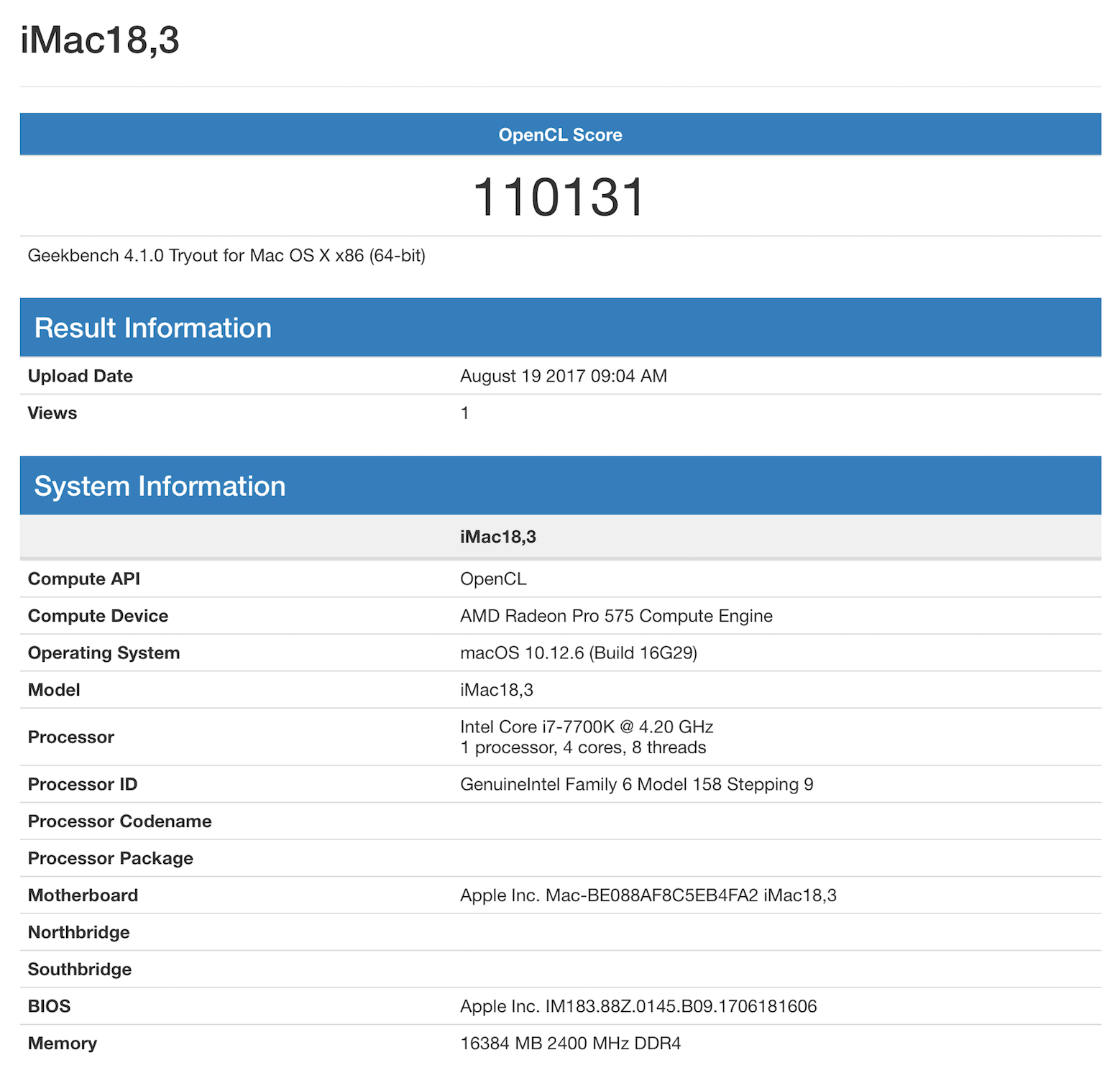Click the iMac18,3 table column heading
Viewport: 1120px width, 1078px height.
point(497,537)
